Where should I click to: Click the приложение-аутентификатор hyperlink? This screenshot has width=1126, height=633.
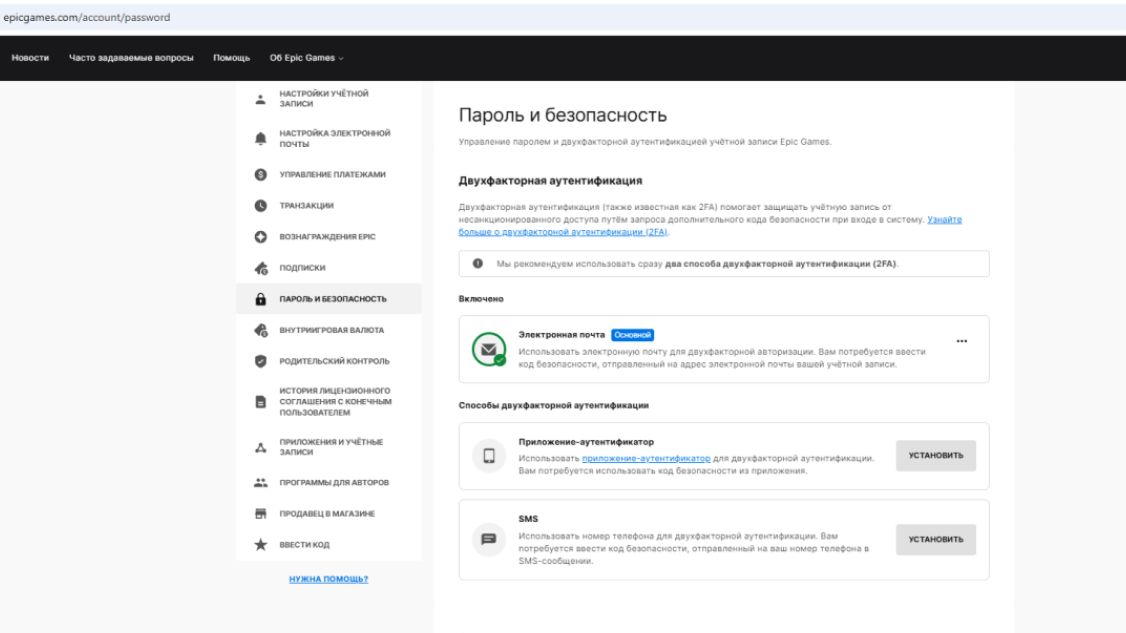(646, 458)
